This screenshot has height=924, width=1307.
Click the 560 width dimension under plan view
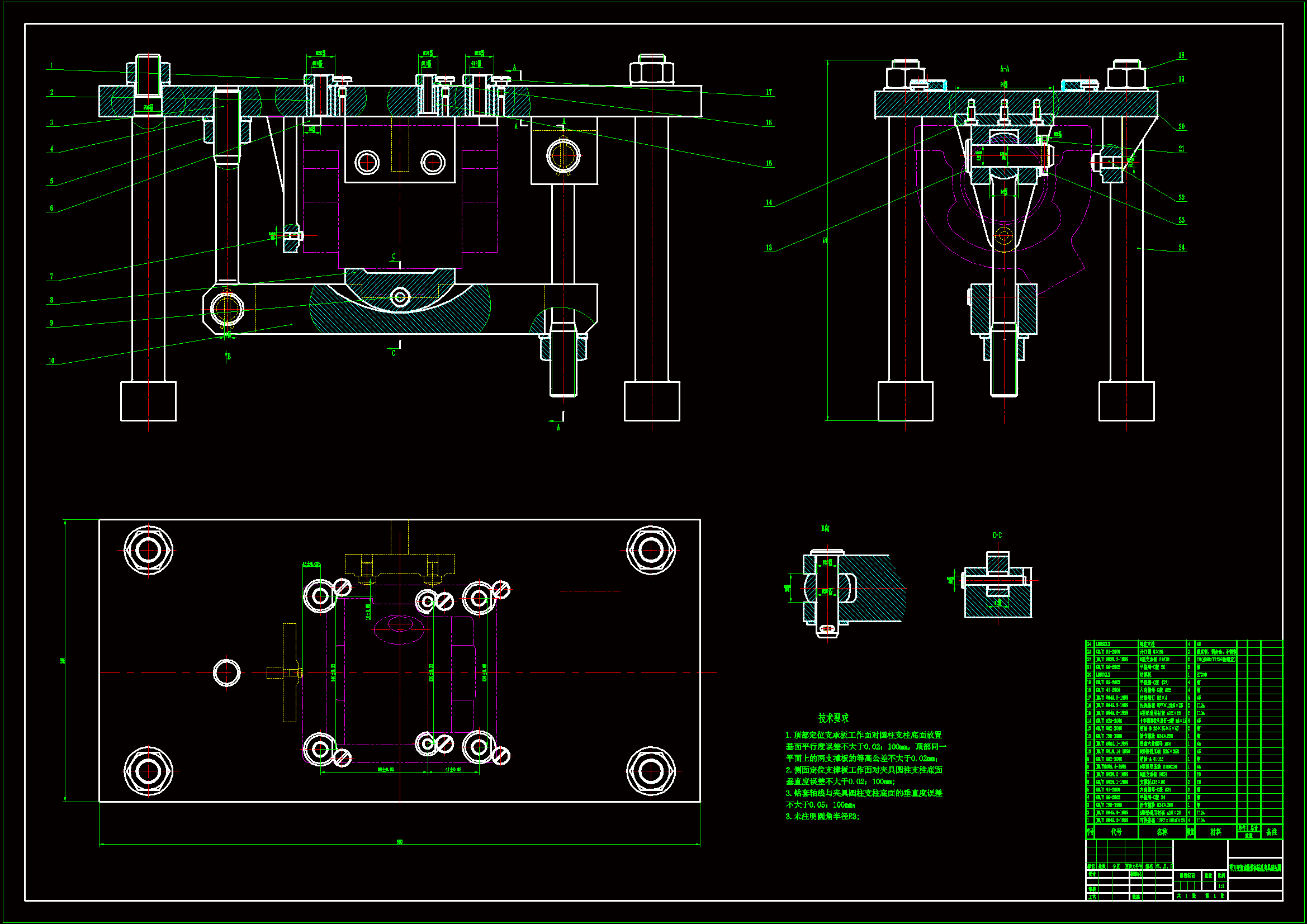point(400,842)
